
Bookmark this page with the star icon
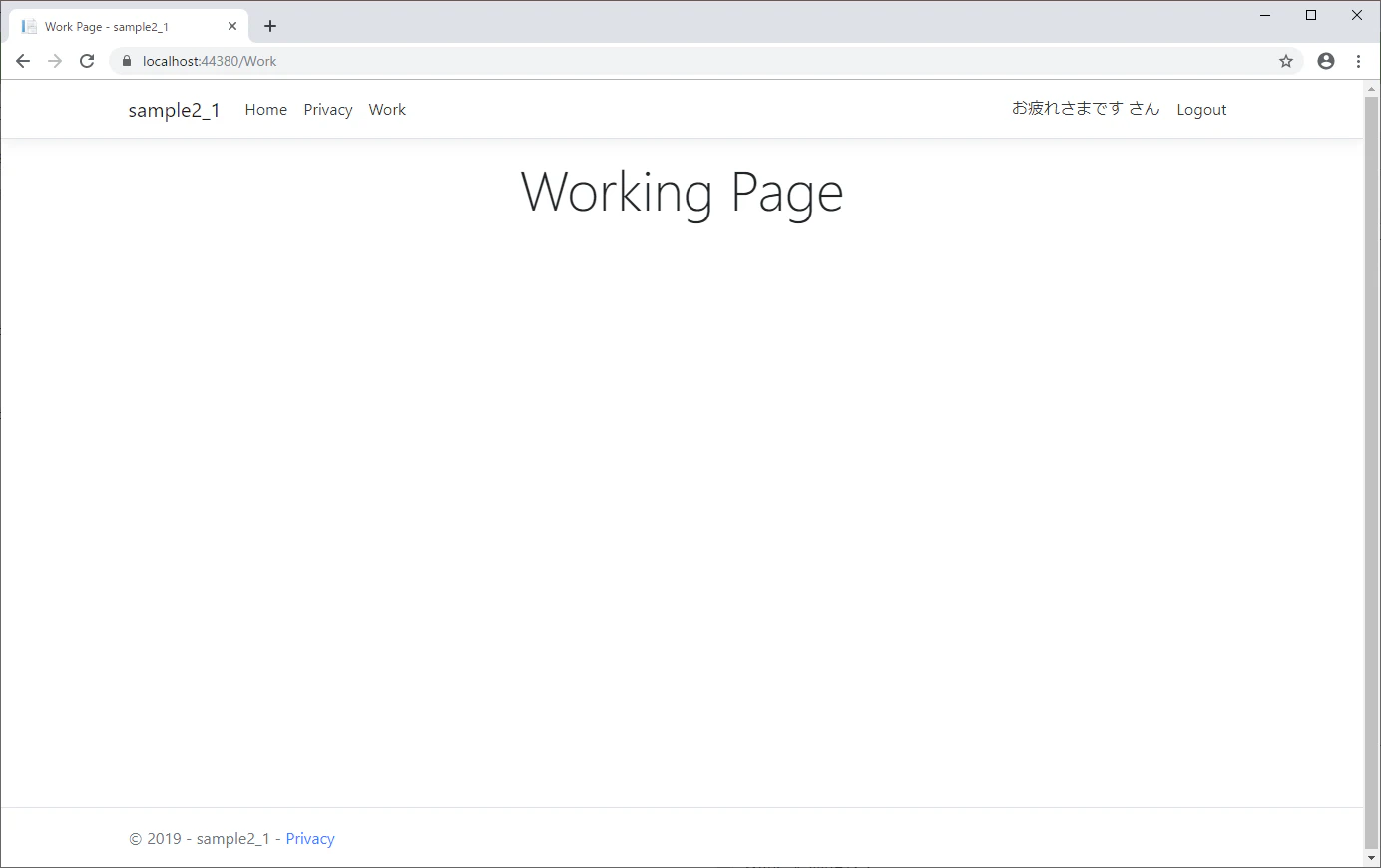(1286, 61)
